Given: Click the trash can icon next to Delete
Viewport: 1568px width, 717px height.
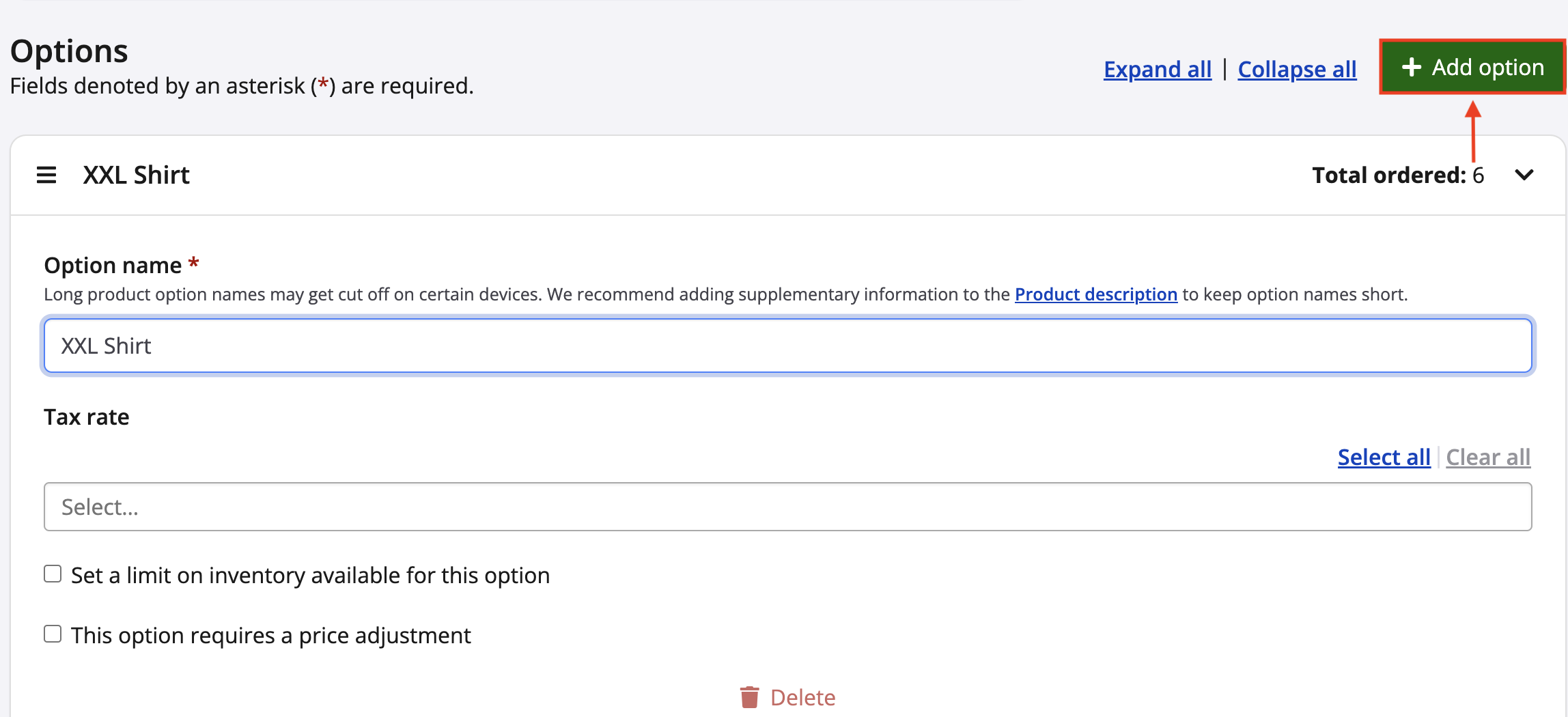Looking at the screenshot, I should (749, 697).
